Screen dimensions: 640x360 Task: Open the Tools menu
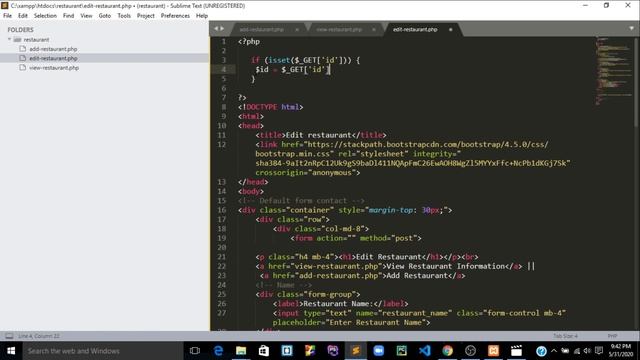[124, 16]
